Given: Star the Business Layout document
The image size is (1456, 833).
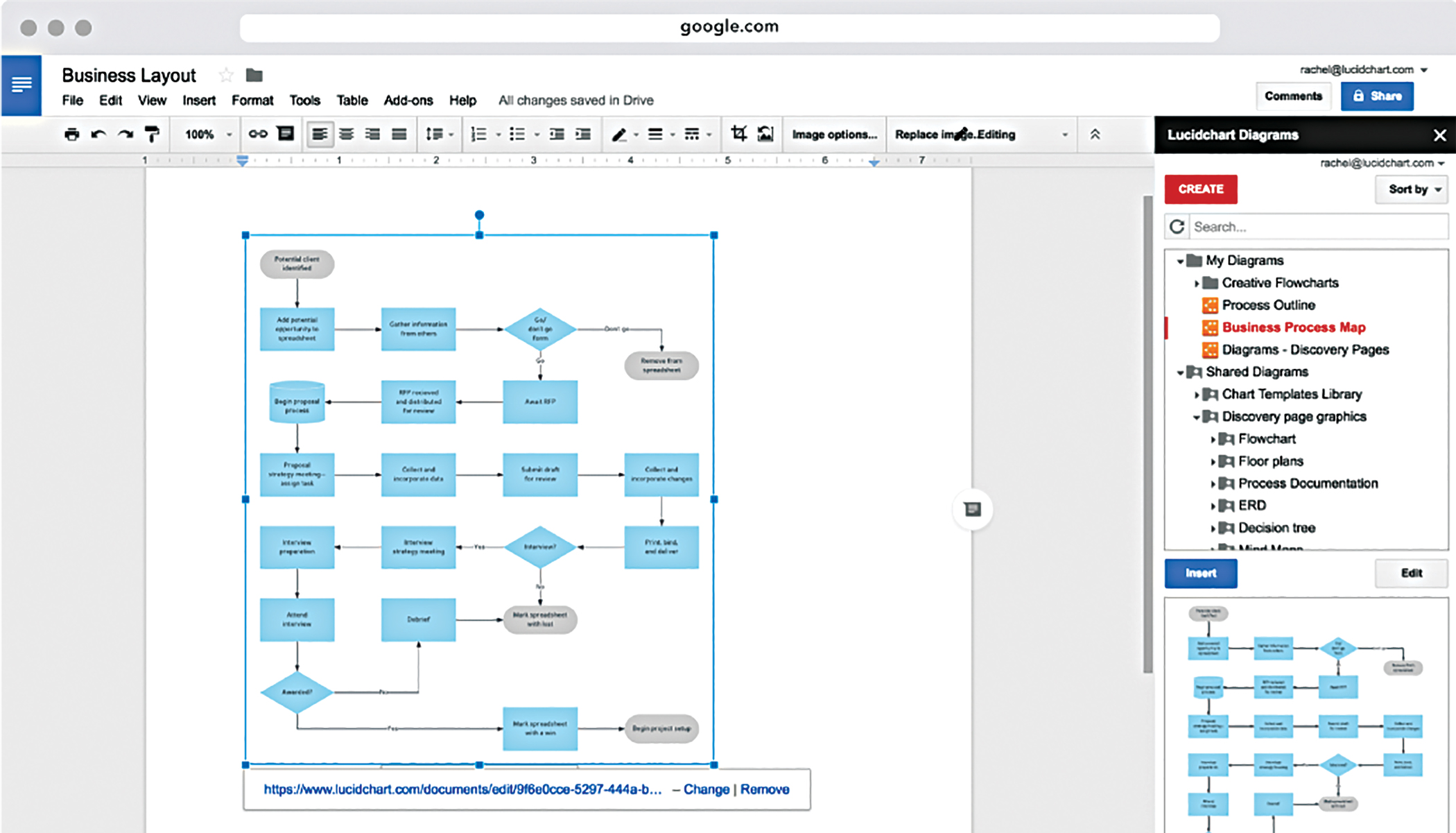Looking at the screenshot, I should [225, 75].
